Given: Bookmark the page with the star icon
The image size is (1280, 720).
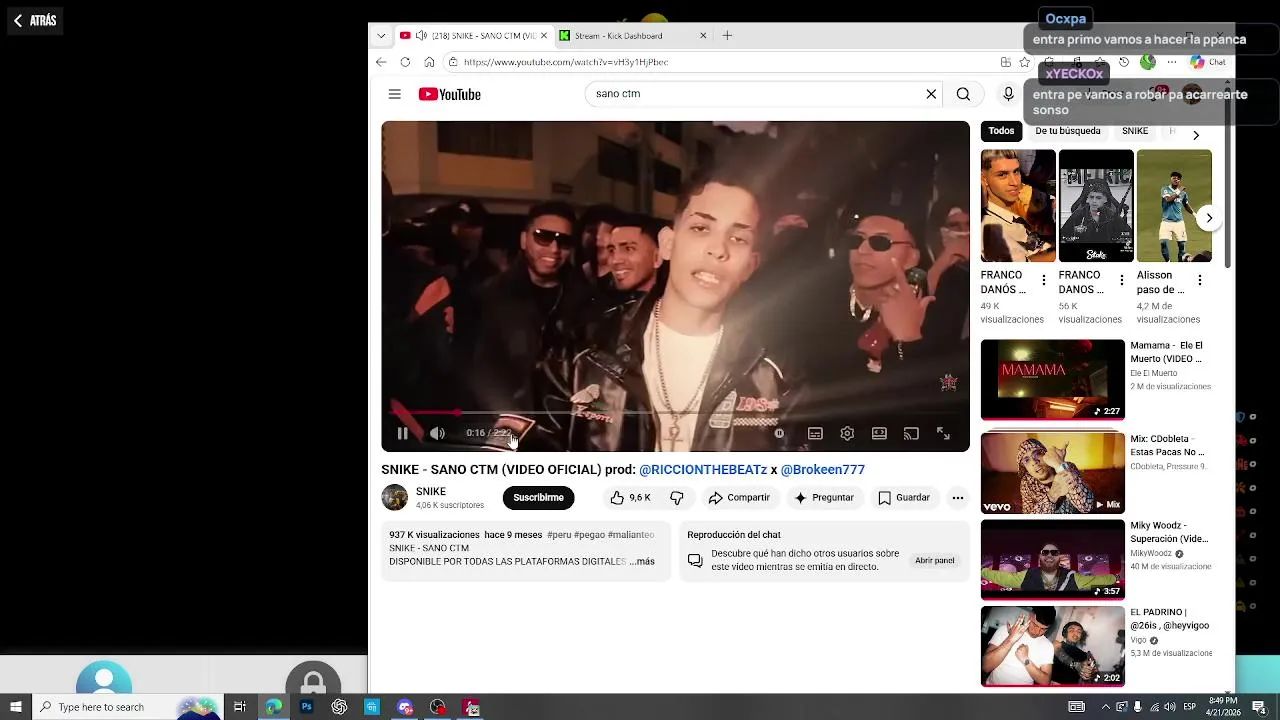Looking at the screenshot, I should [1024, 62].
